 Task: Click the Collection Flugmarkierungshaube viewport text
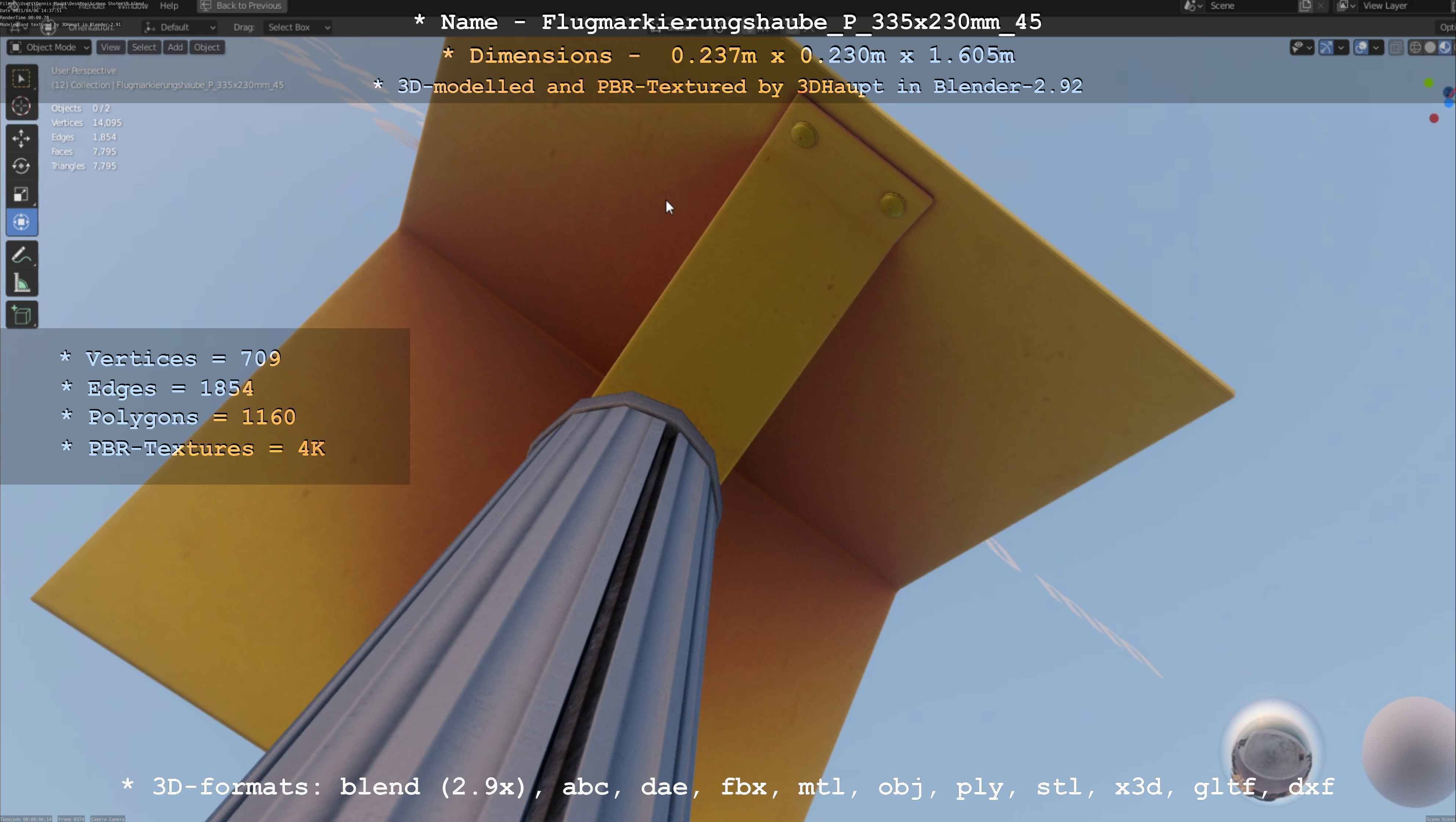167,85
